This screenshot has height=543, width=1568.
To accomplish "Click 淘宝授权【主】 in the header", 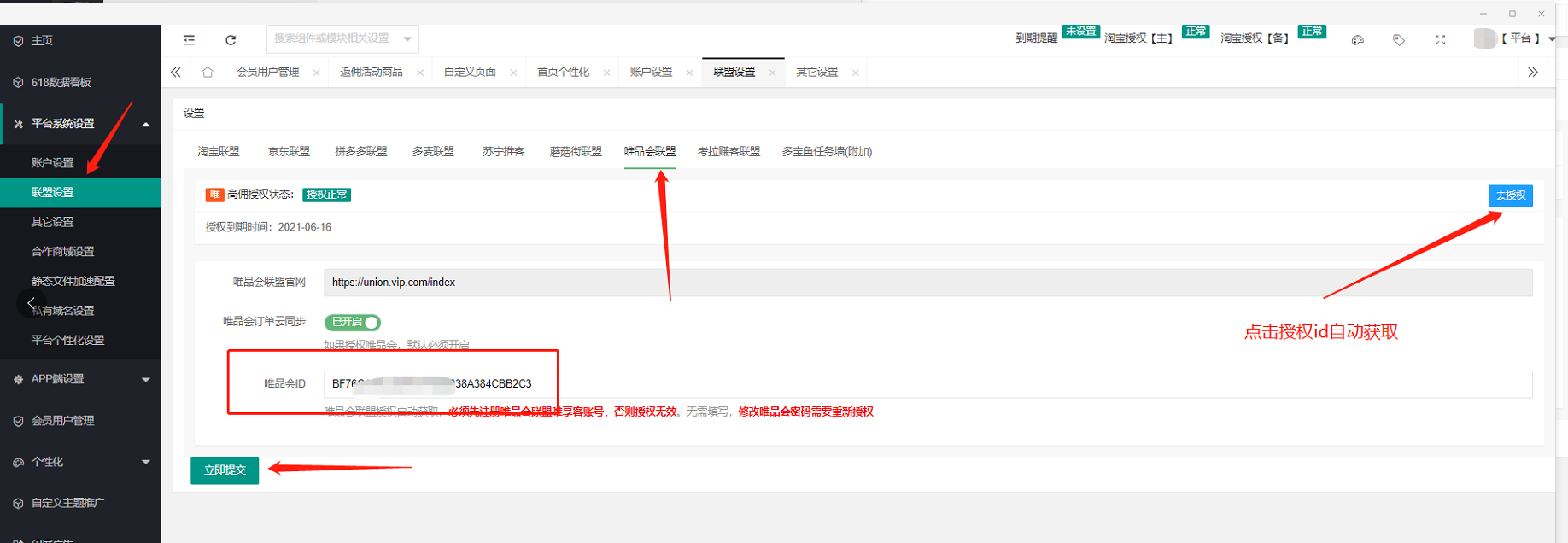I will pyautogui.click(x=1138, y=38).
